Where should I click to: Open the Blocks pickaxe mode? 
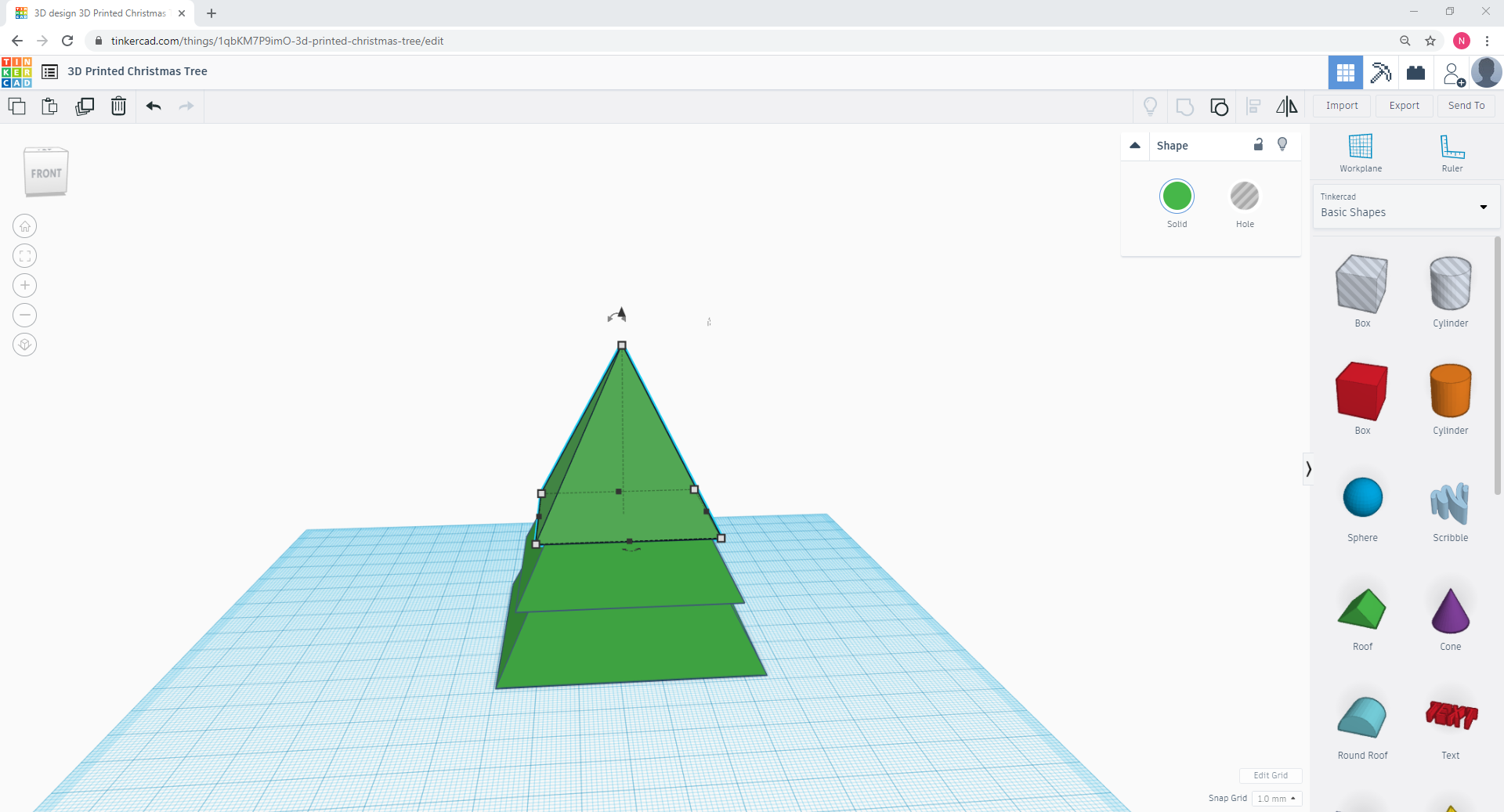[1381, 73]
